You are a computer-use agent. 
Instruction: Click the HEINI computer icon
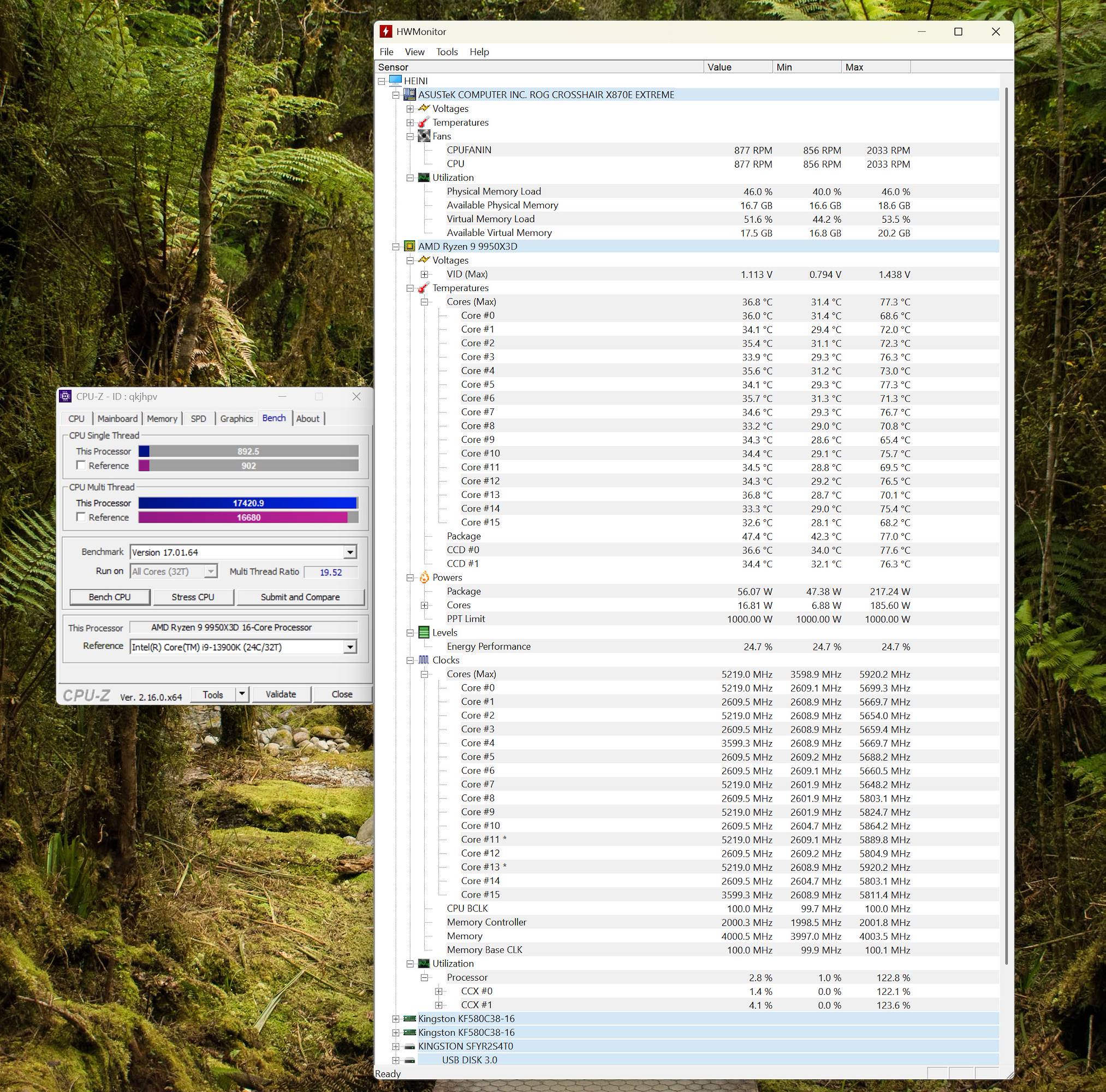tap(395, 81)
